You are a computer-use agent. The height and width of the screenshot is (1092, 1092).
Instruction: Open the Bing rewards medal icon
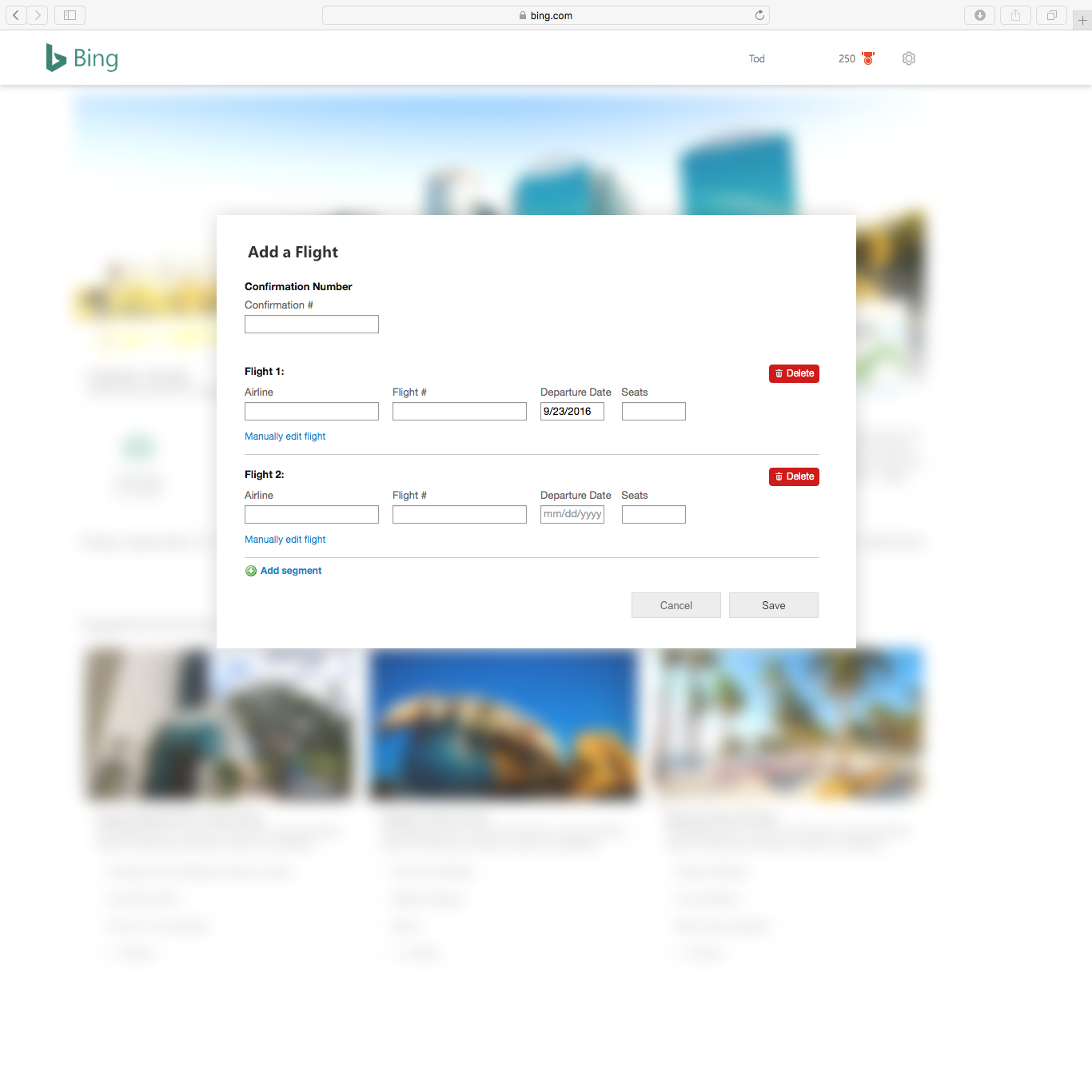point(868,58)
